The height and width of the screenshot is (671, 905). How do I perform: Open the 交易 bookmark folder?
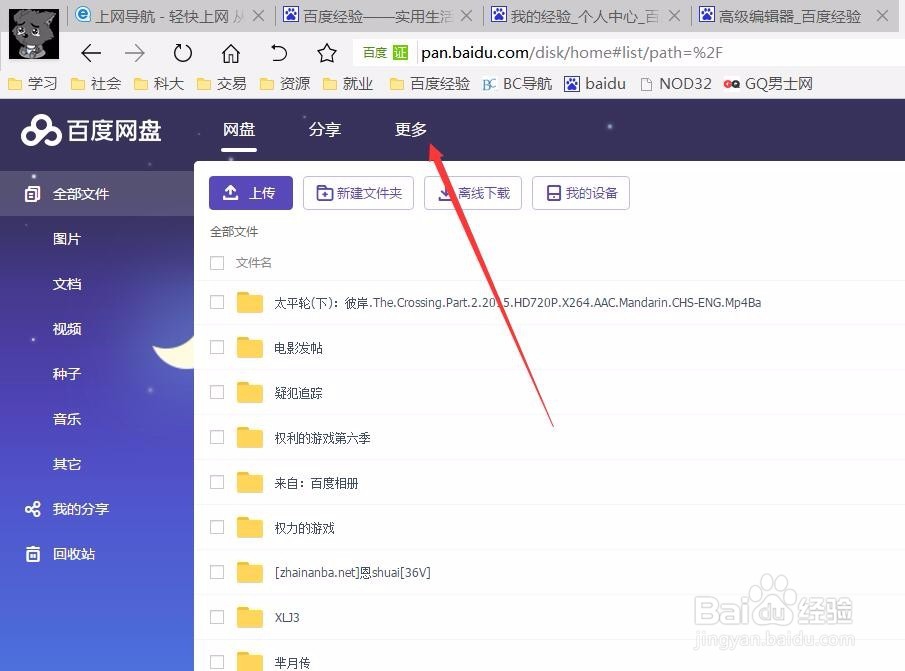222,84
